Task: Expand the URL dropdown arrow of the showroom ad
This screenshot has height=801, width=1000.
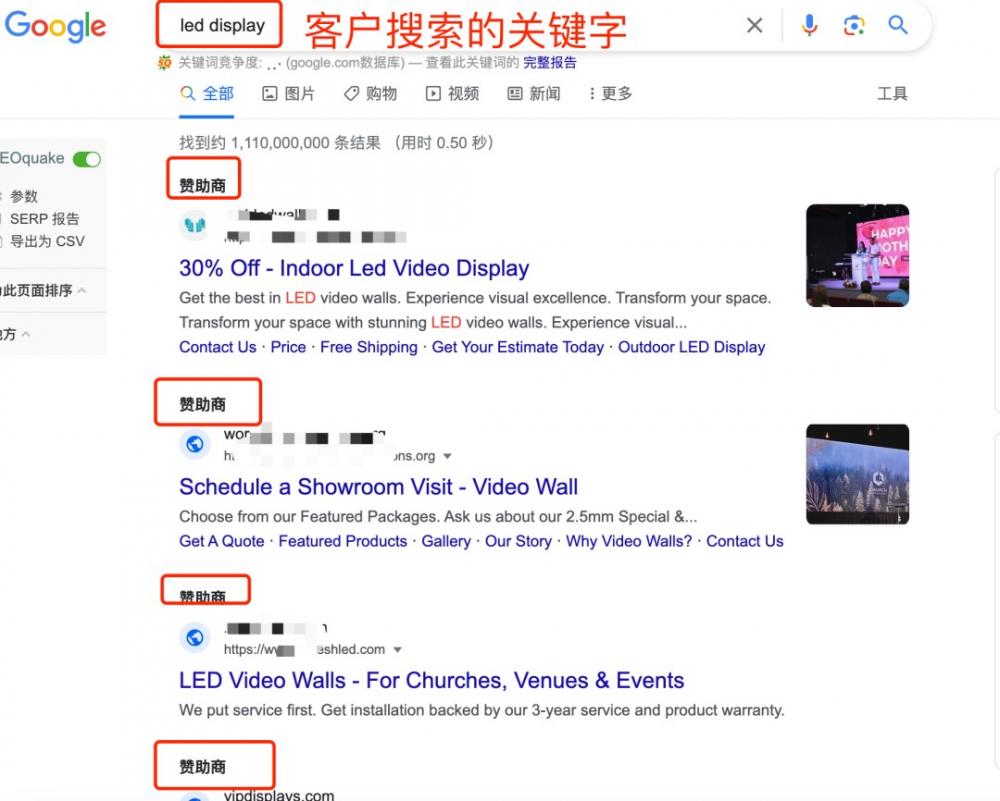Action: click(447, 455)
